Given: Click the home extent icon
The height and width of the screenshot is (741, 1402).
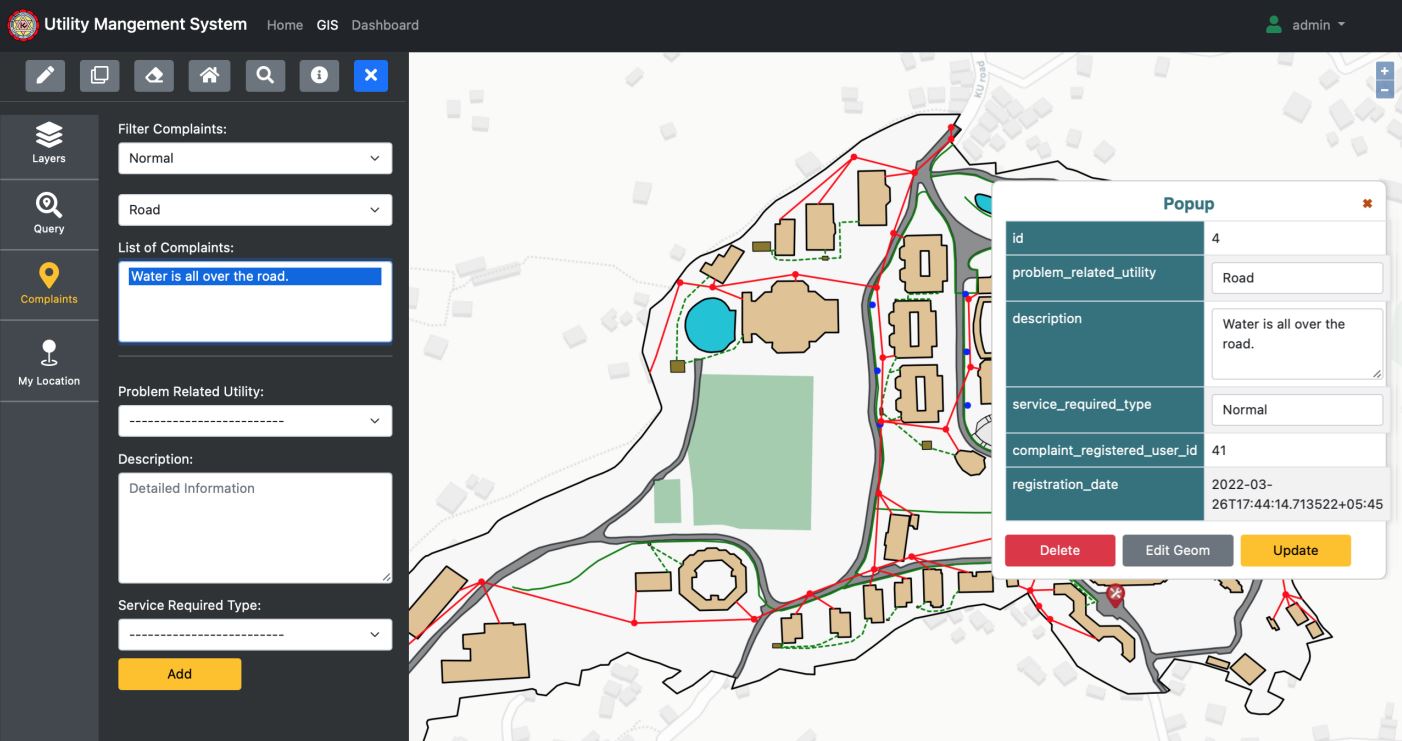Looking at the screenshot, I should [209, 76].
